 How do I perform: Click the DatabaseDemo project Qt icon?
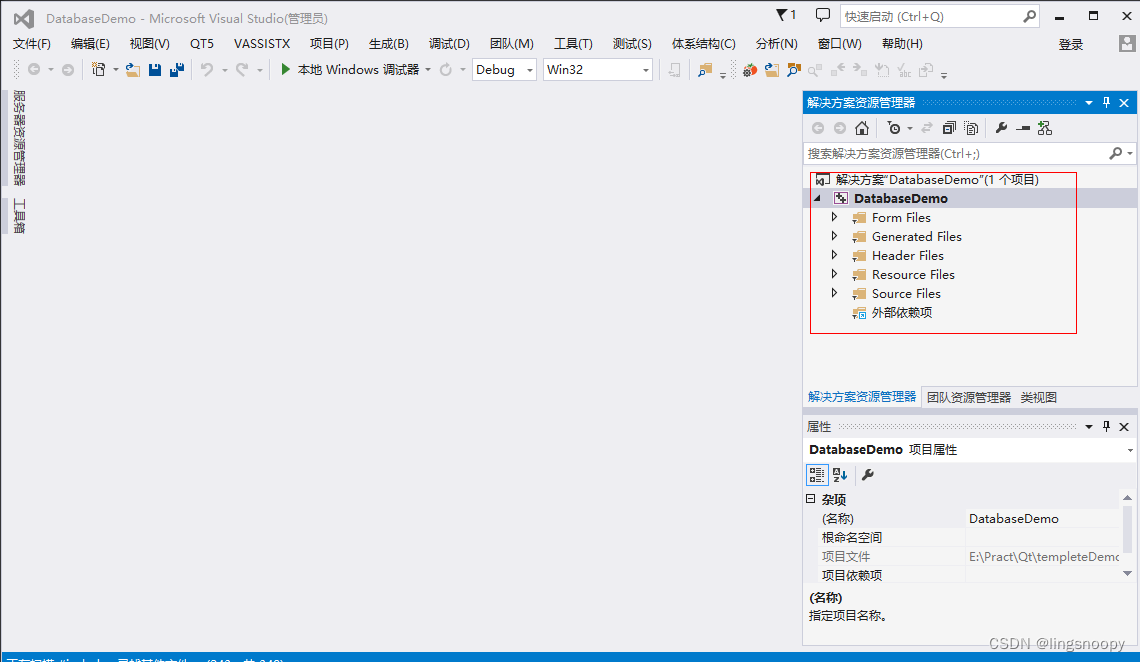(x=840, y=198)
